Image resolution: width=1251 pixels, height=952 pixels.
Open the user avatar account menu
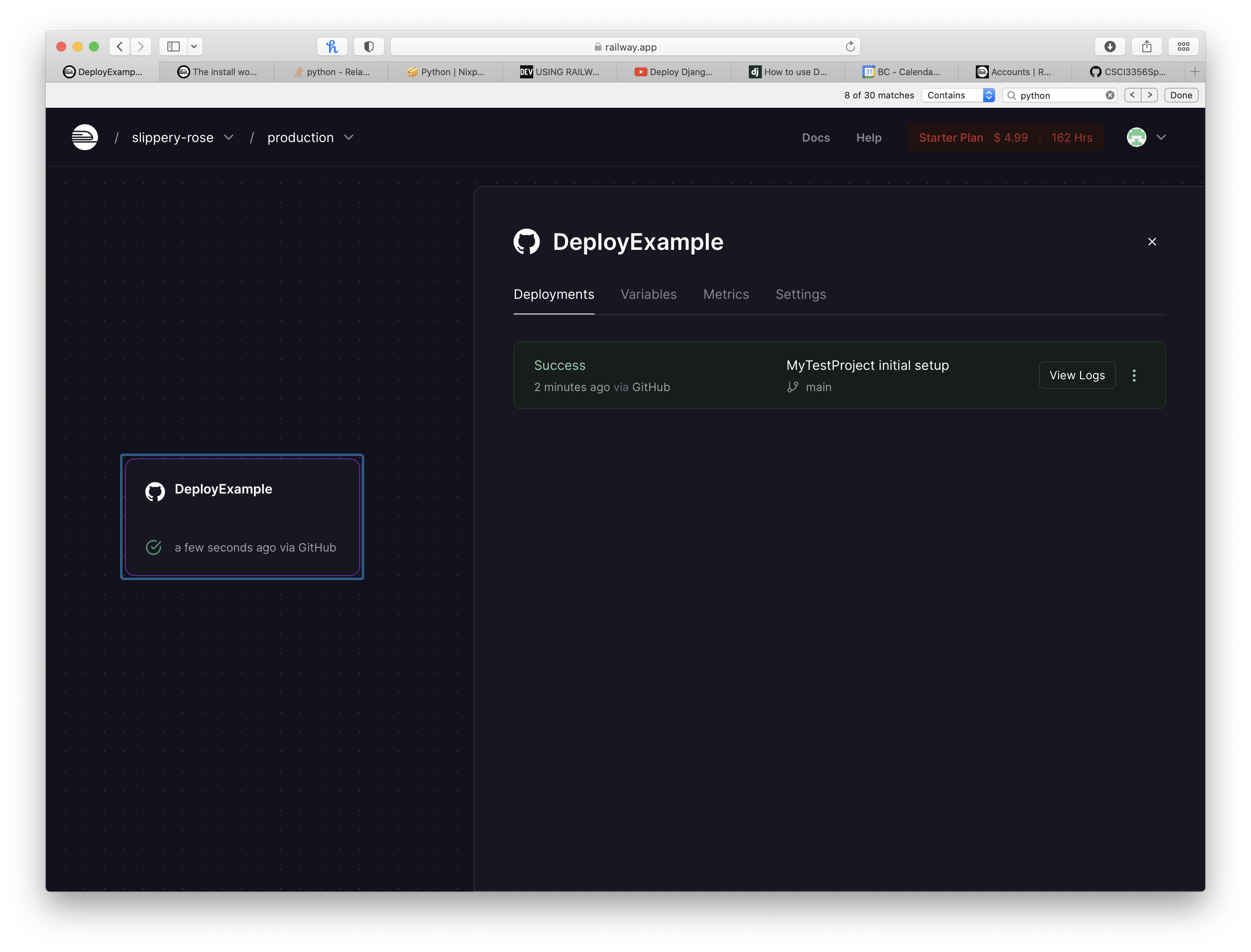pyautogui.click(x=1137, y=137)
